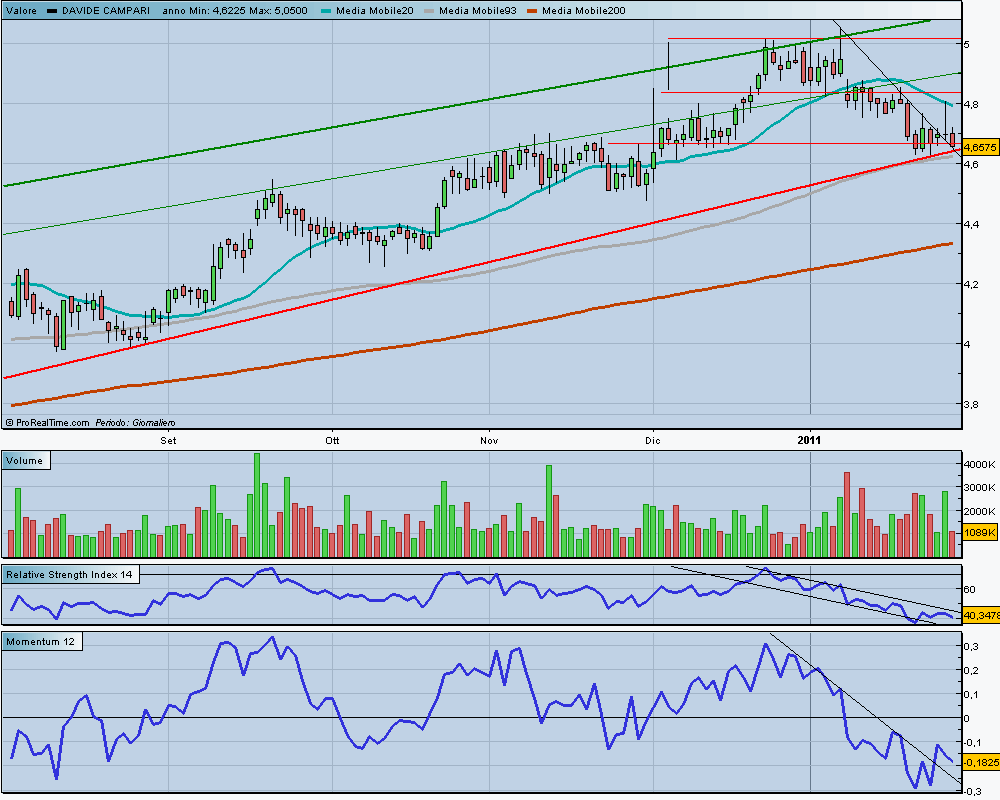Select the "Relative Strength Index 14" label
The width and height of the screenshot is (1000, 800).
(70, 575)
